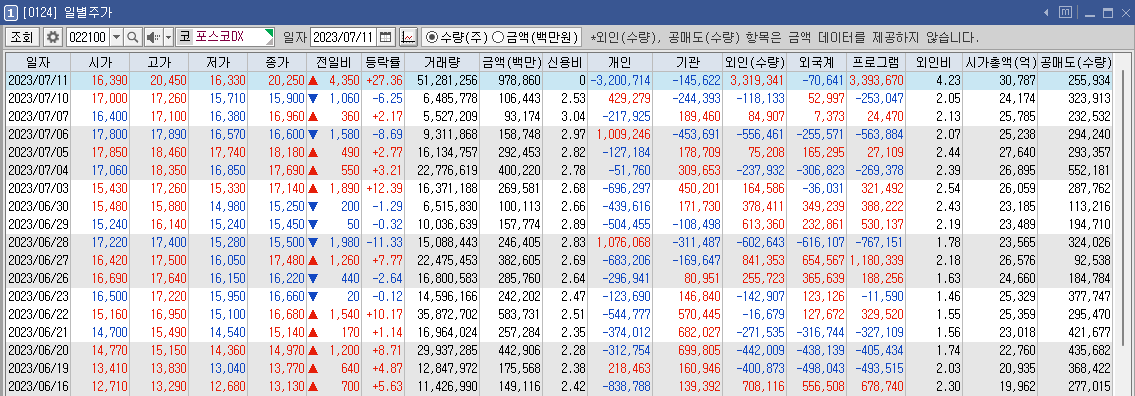Click the change rate +27.36
The width and height of the screenshot is (1135, 396).
(x=384, y=80)
